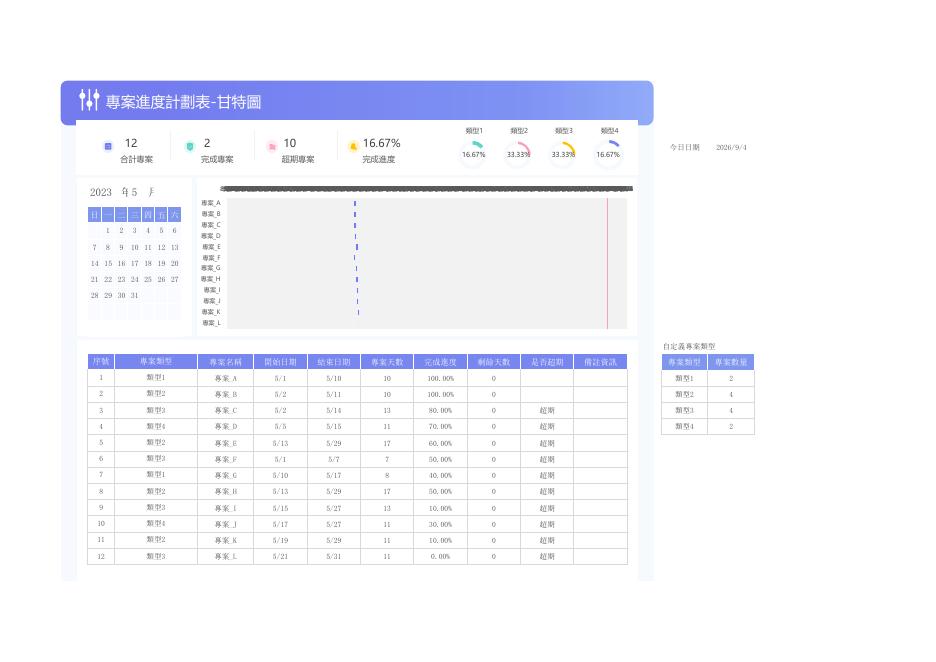Click the 類型4 row in the side table
The width and height of the screenshot is (936, 662).
tap(708, 427)
